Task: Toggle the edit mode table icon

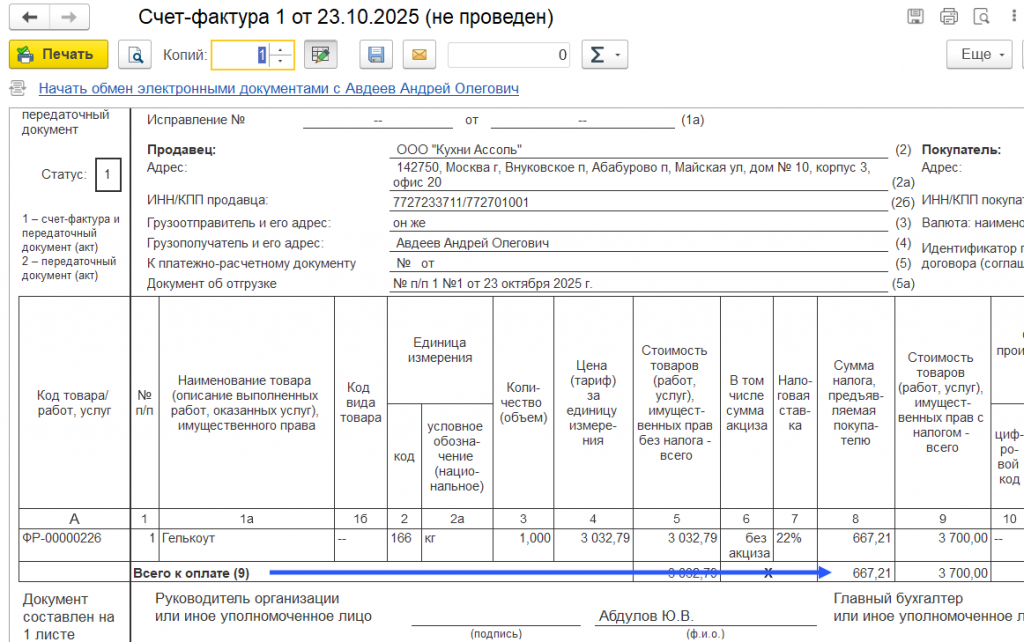Action: (x=321, y=55)
